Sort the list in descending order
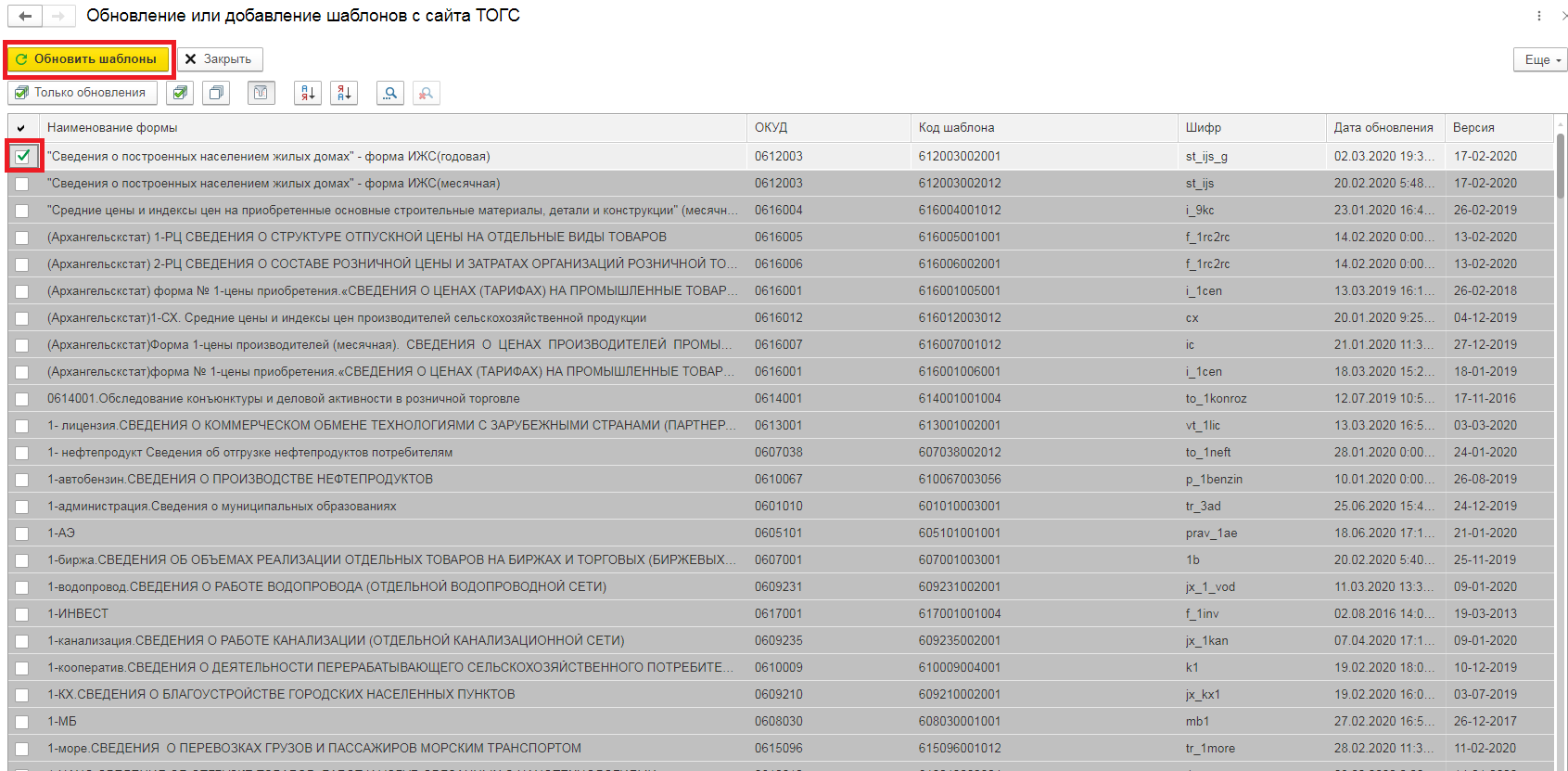Screen dimensions: 1568x771 344,93
